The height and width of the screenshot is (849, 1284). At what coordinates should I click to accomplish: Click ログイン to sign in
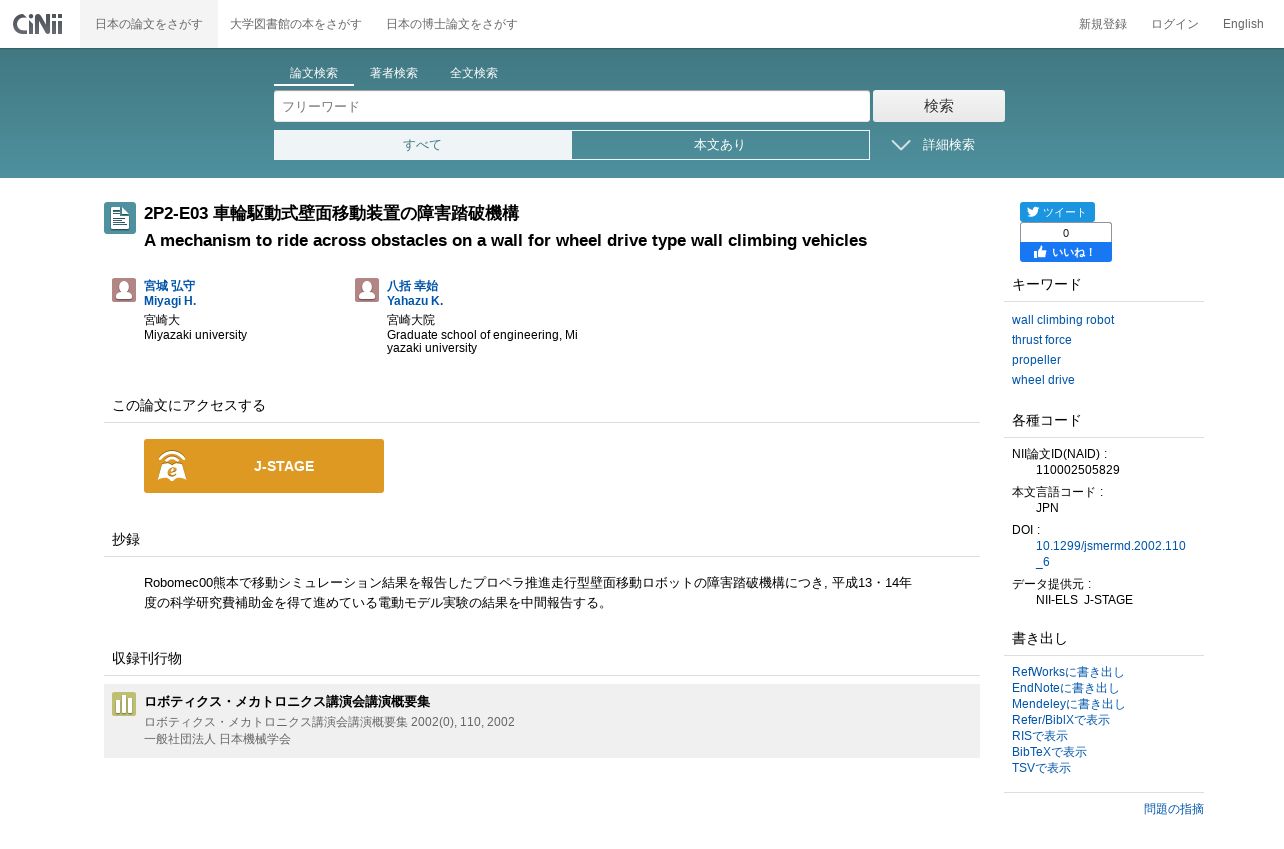click(x=1175, y=24)
